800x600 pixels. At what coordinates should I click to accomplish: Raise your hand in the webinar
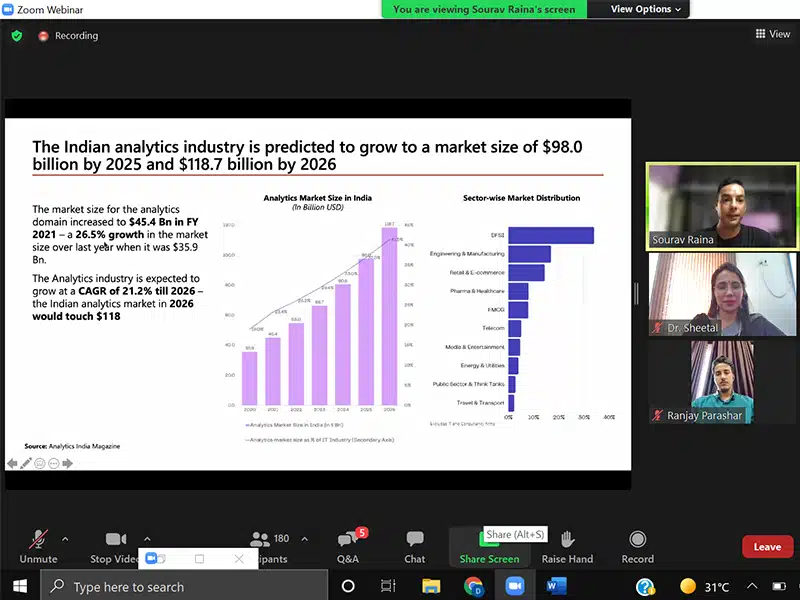click(567, 540)
